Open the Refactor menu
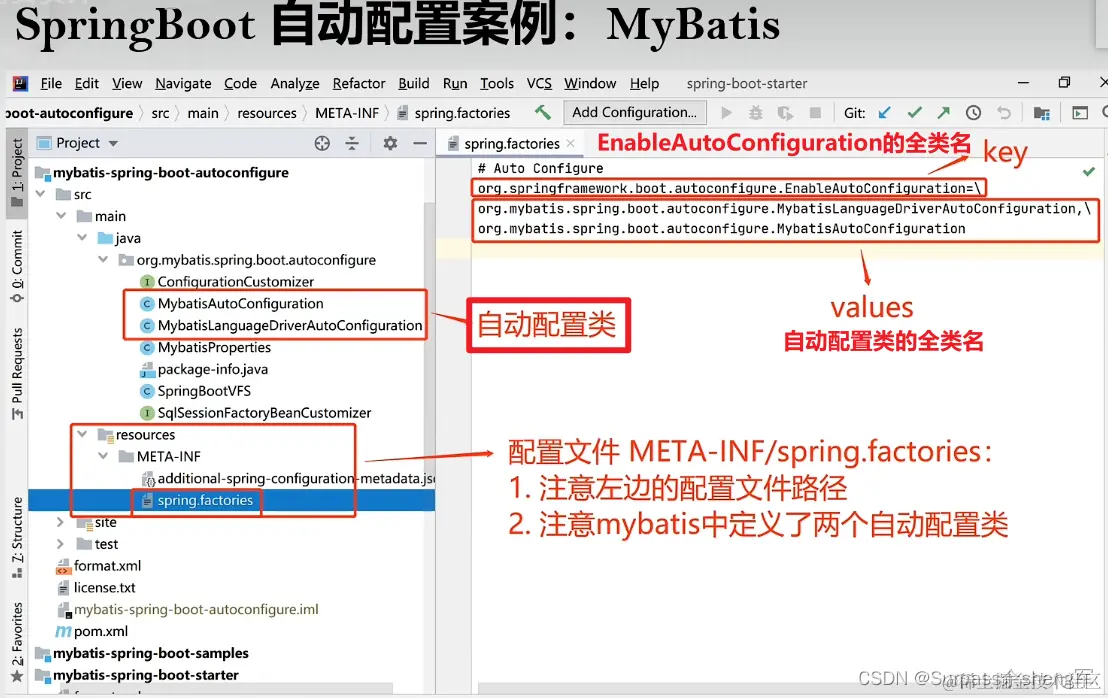Image resolution: width=1108 pixels, height=698 pixels. [359, 83]
